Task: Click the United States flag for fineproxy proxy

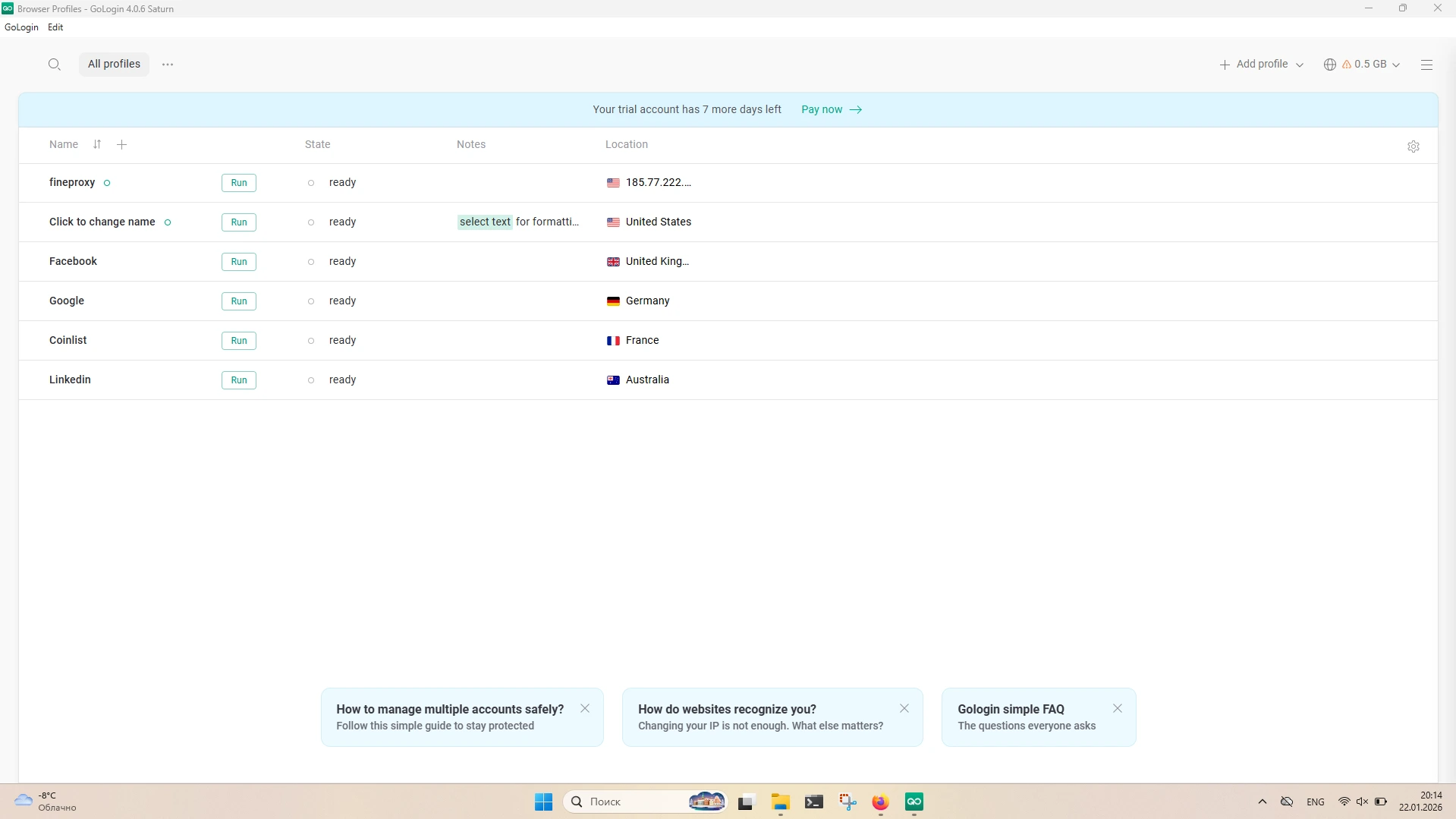Action: (x=613, y=183)
